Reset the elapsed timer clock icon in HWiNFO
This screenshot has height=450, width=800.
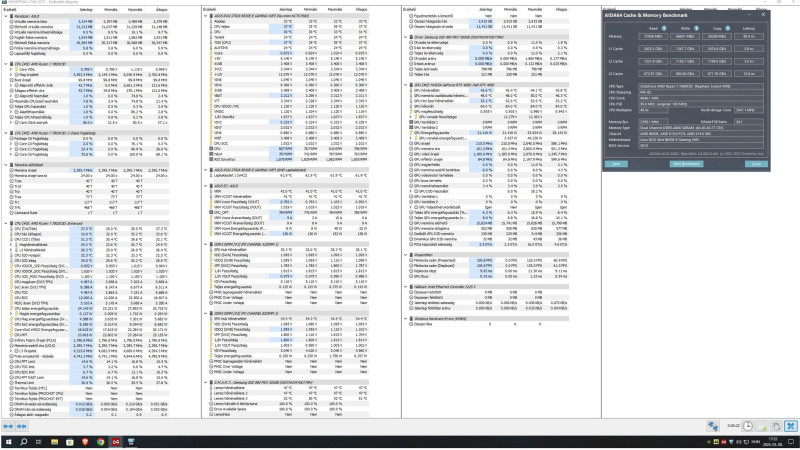[x=747, y=426]
